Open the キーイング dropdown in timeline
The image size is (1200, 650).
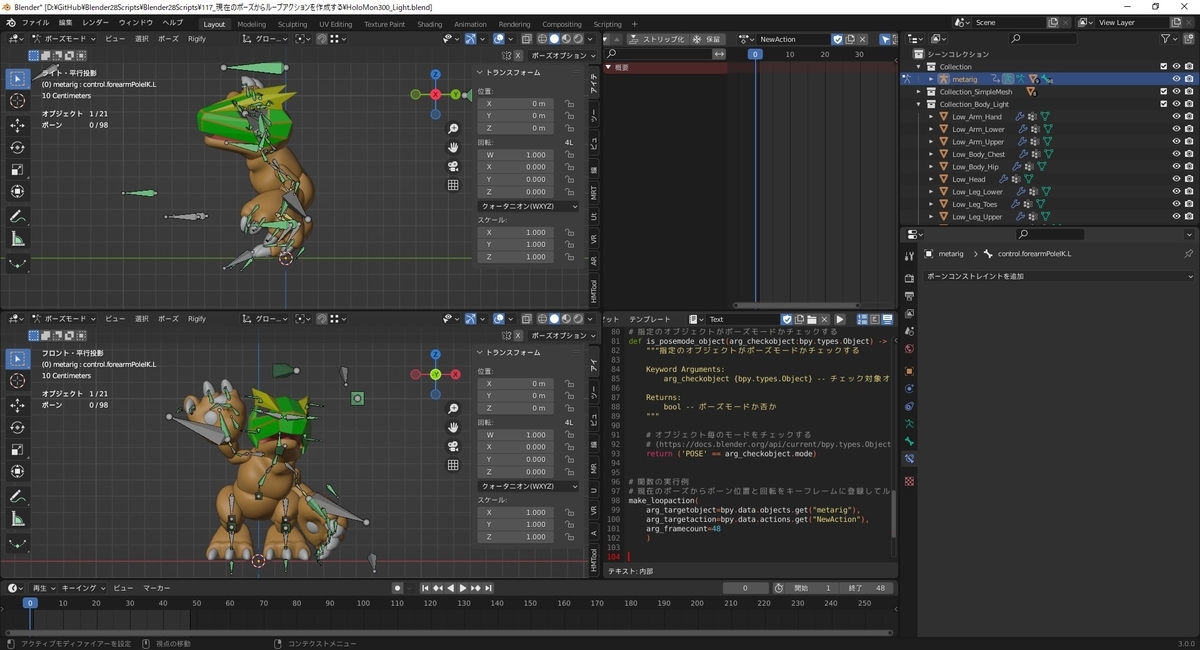pyautogui.click(x=82, y=588)
